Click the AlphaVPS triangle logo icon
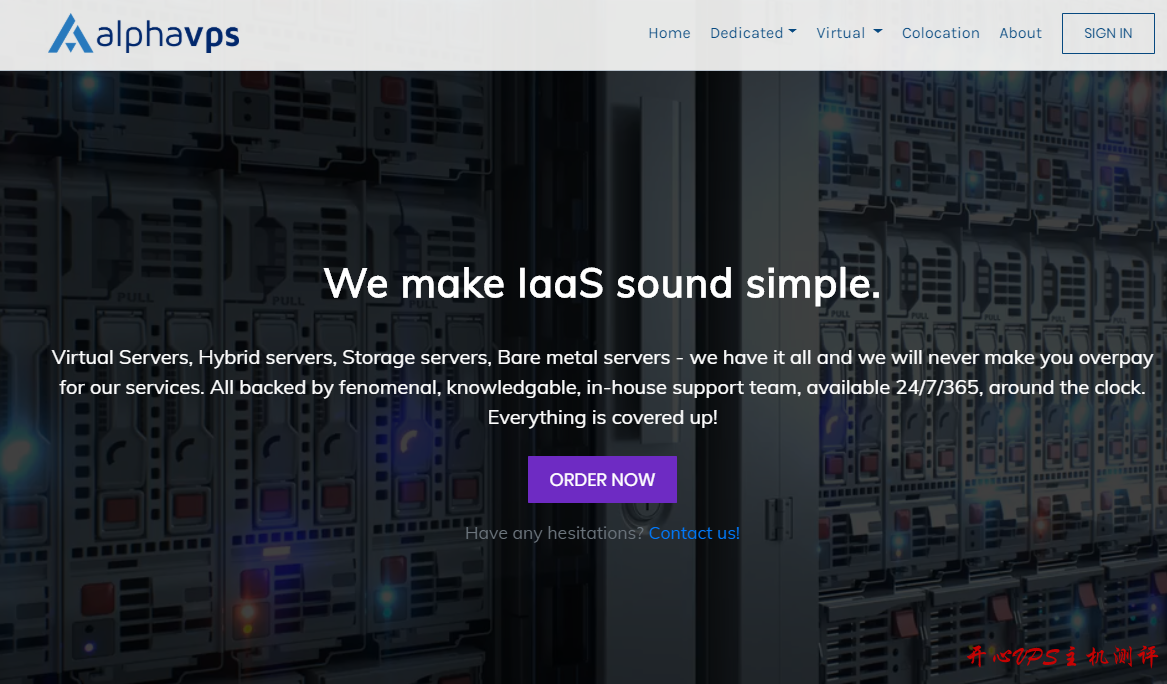This screenshot has width=1167, height=684. (x=70, y=34)
